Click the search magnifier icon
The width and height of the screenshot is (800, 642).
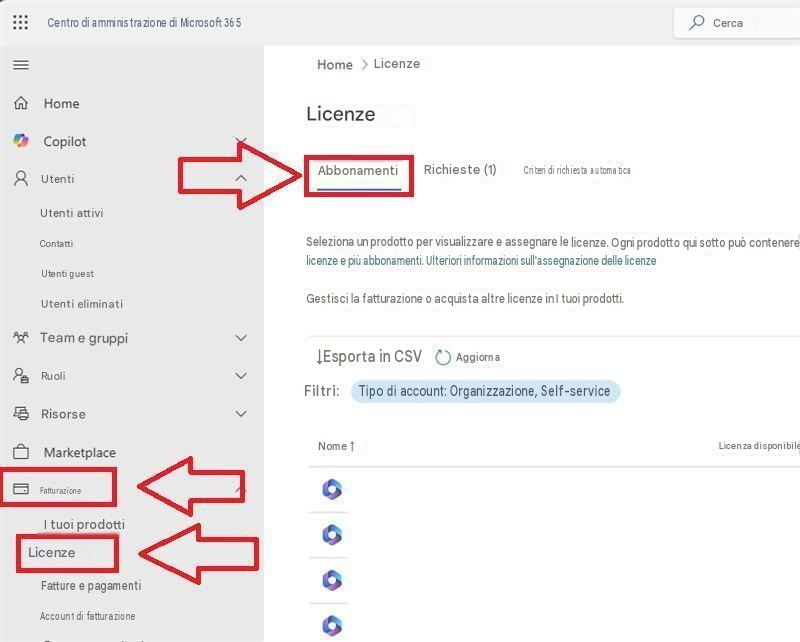click(x=696, y=22)
